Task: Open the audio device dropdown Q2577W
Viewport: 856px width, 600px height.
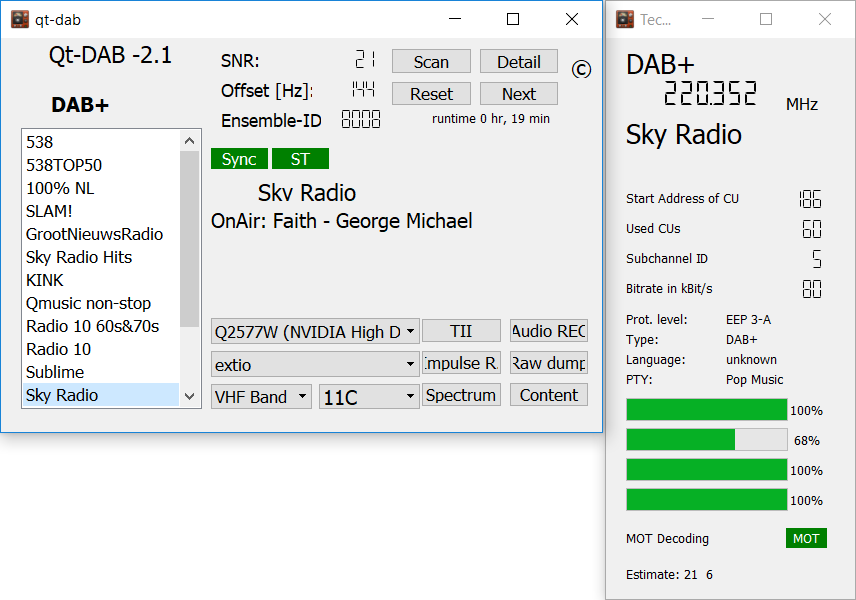Action: (315, 331)
